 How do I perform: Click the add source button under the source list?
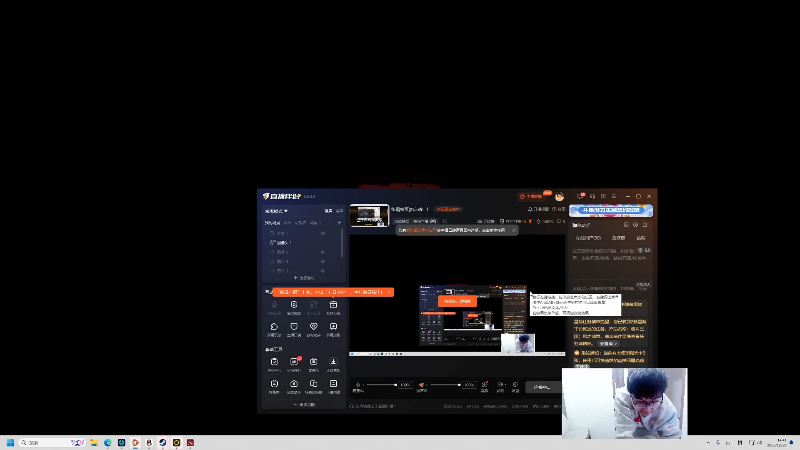pyautogui.click(x=304, y=278)
